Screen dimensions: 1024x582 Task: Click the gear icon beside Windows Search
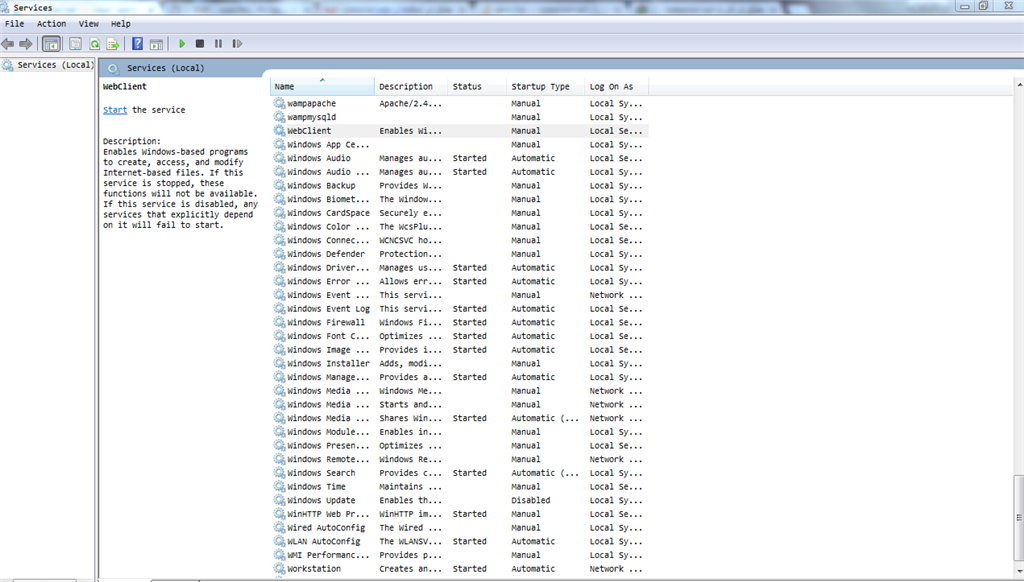(280, 473)
